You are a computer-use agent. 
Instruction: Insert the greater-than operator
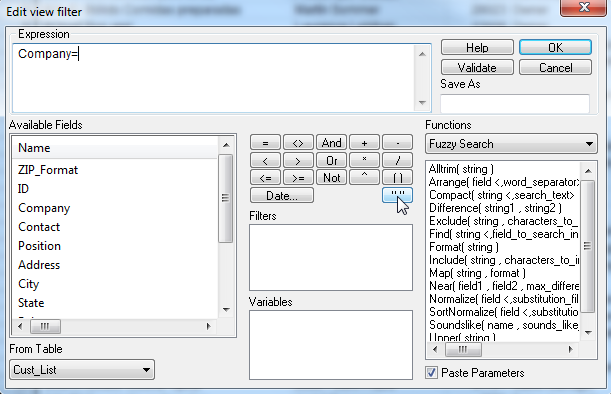click(x=298, y=160)
